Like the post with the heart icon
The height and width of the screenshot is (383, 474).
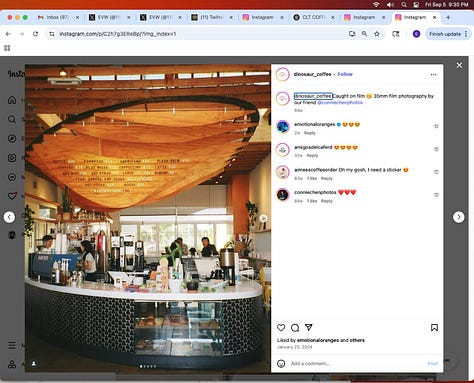[281, 328]
